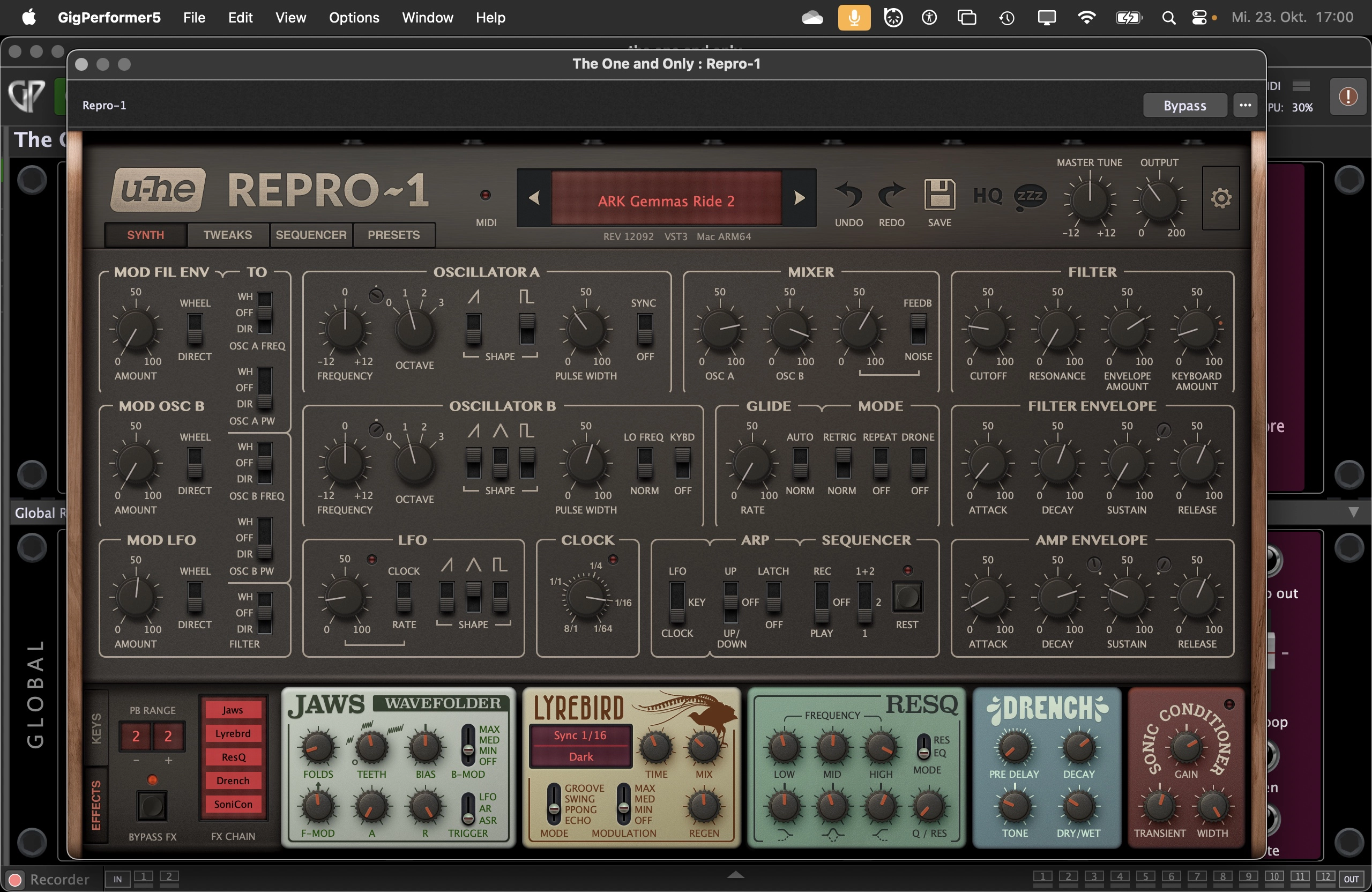Viewport: 1372px width, 892px height.
Task: Click the Time Machine menu bar icon
Action: (x=1006, y=18)
